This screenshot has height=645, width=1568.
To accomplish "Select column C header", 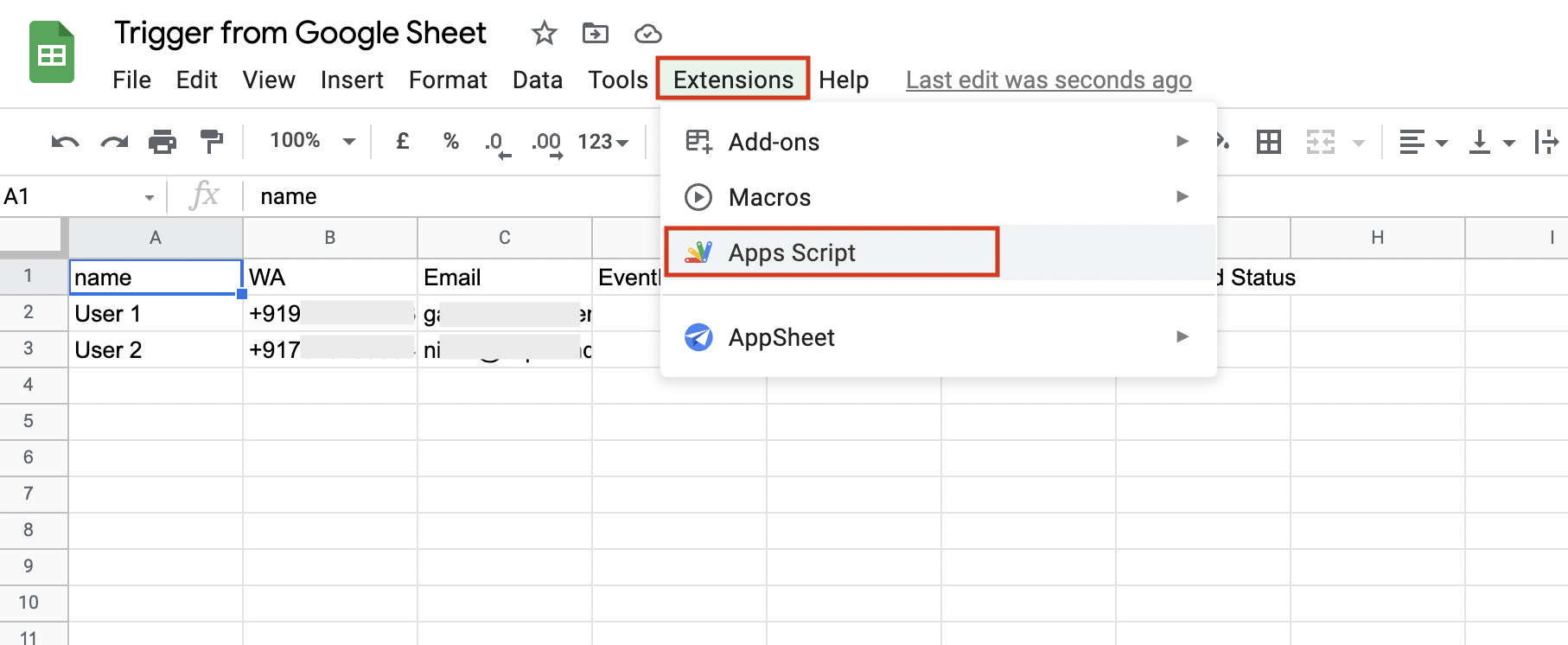I will (x=505, y=238).
